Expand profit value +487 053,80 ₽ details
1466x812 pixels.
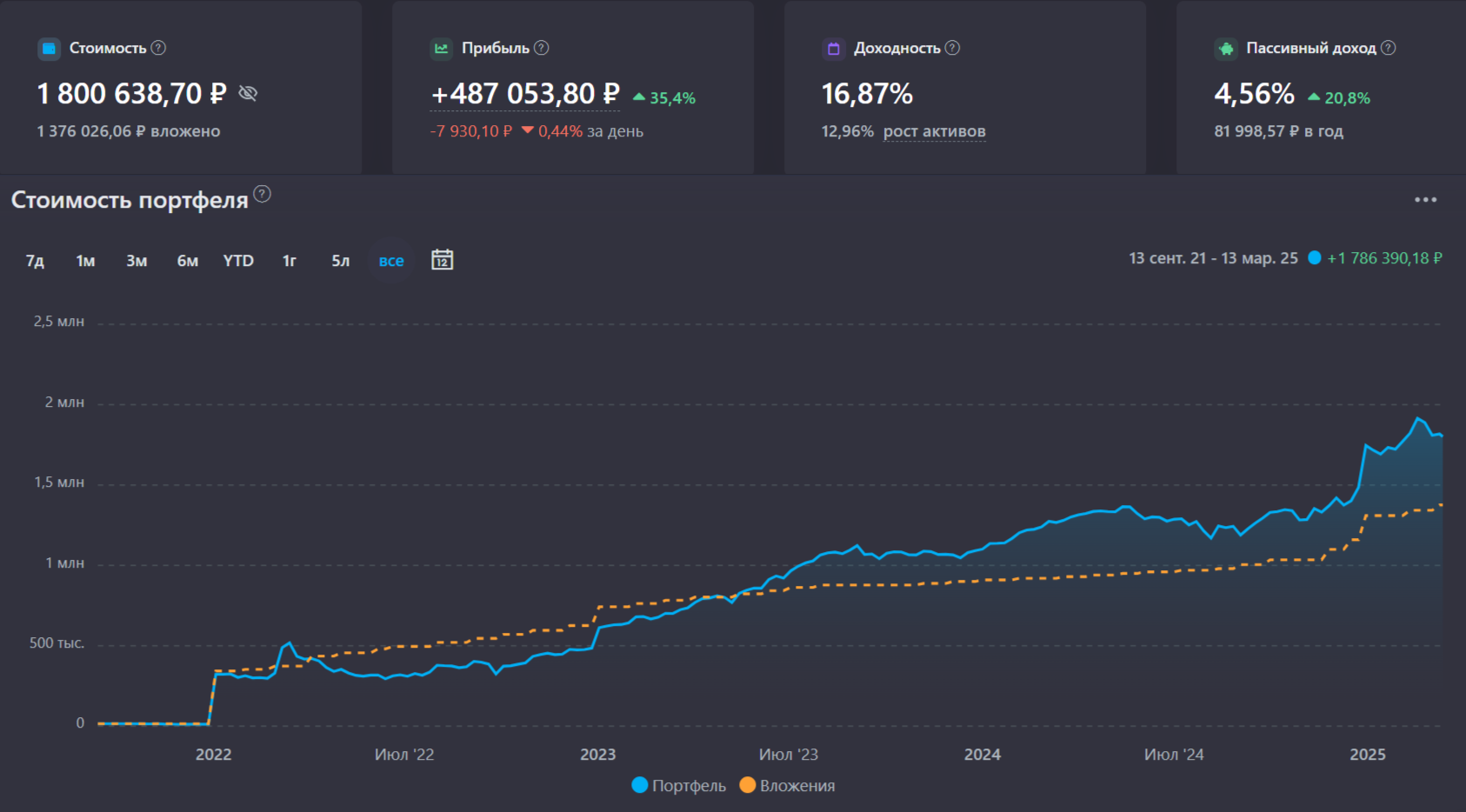[525, 94]
